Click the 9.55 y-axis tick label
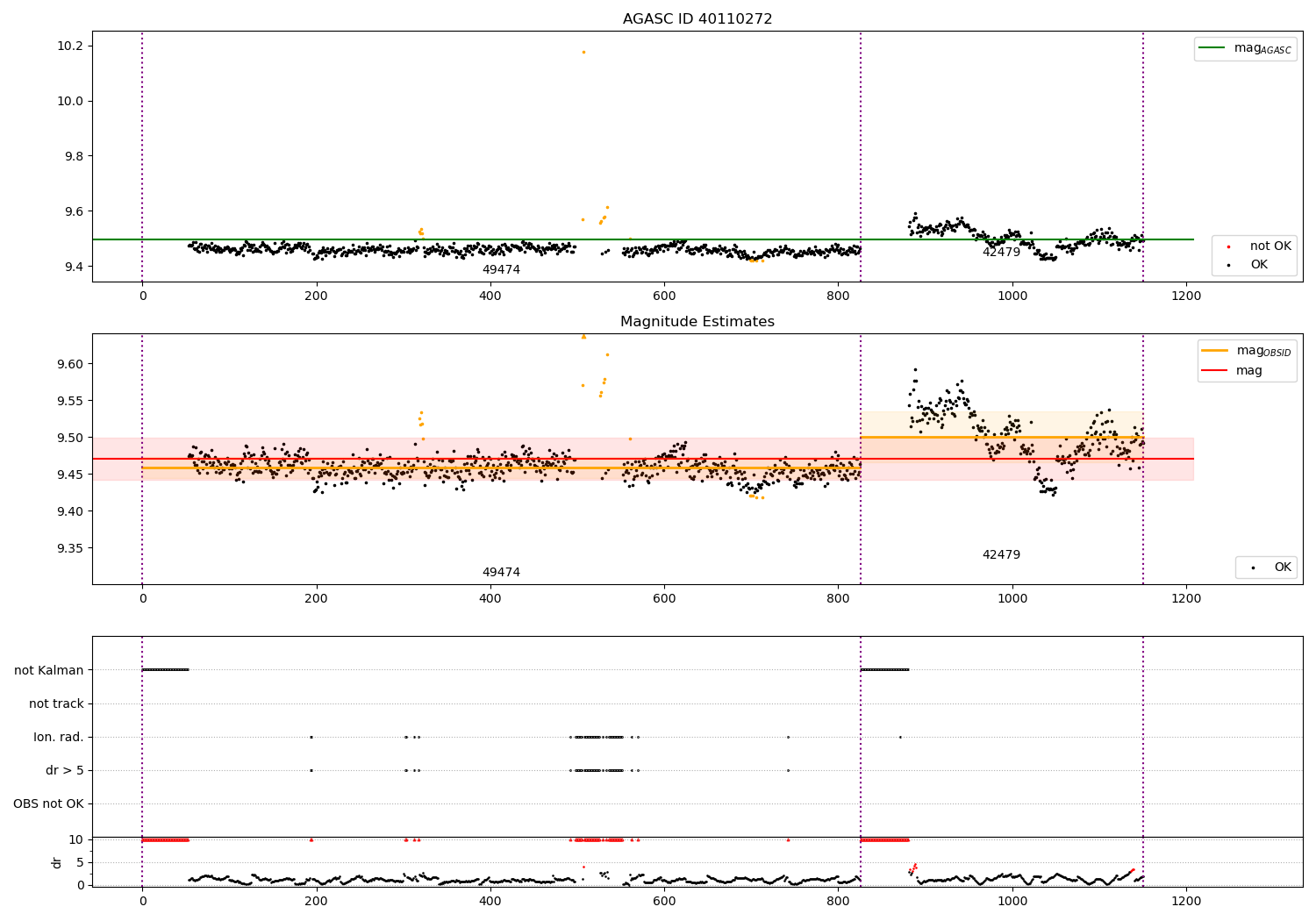This screenshot has height=921, width=1316. click(69, 402)
